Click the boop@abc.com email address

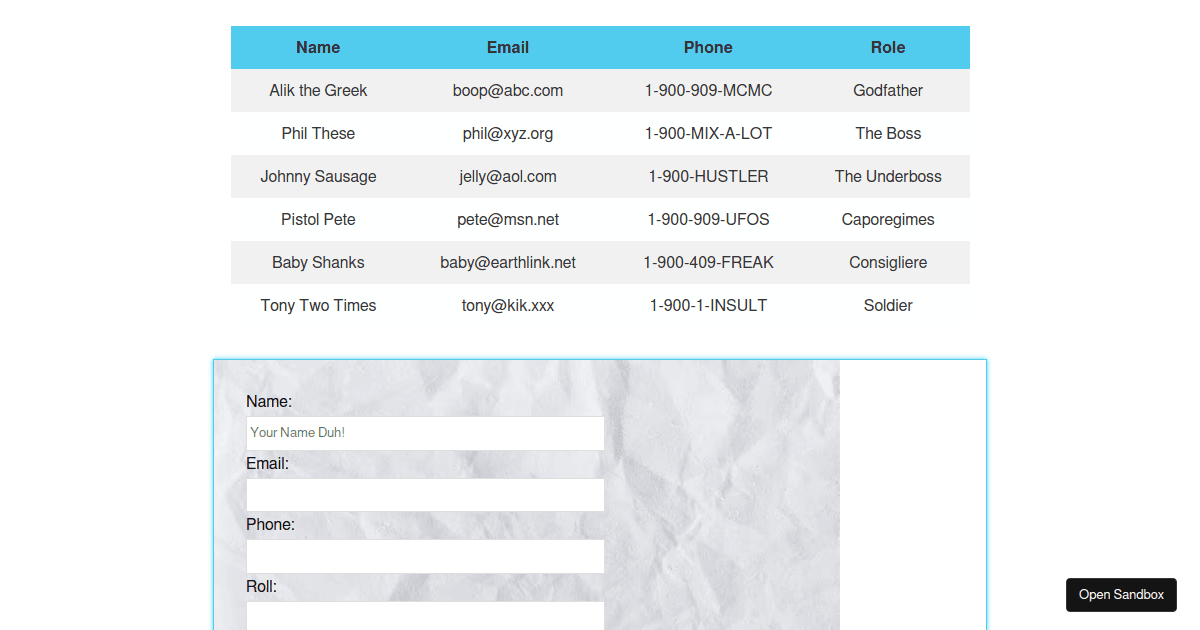[x=508, y=90]
